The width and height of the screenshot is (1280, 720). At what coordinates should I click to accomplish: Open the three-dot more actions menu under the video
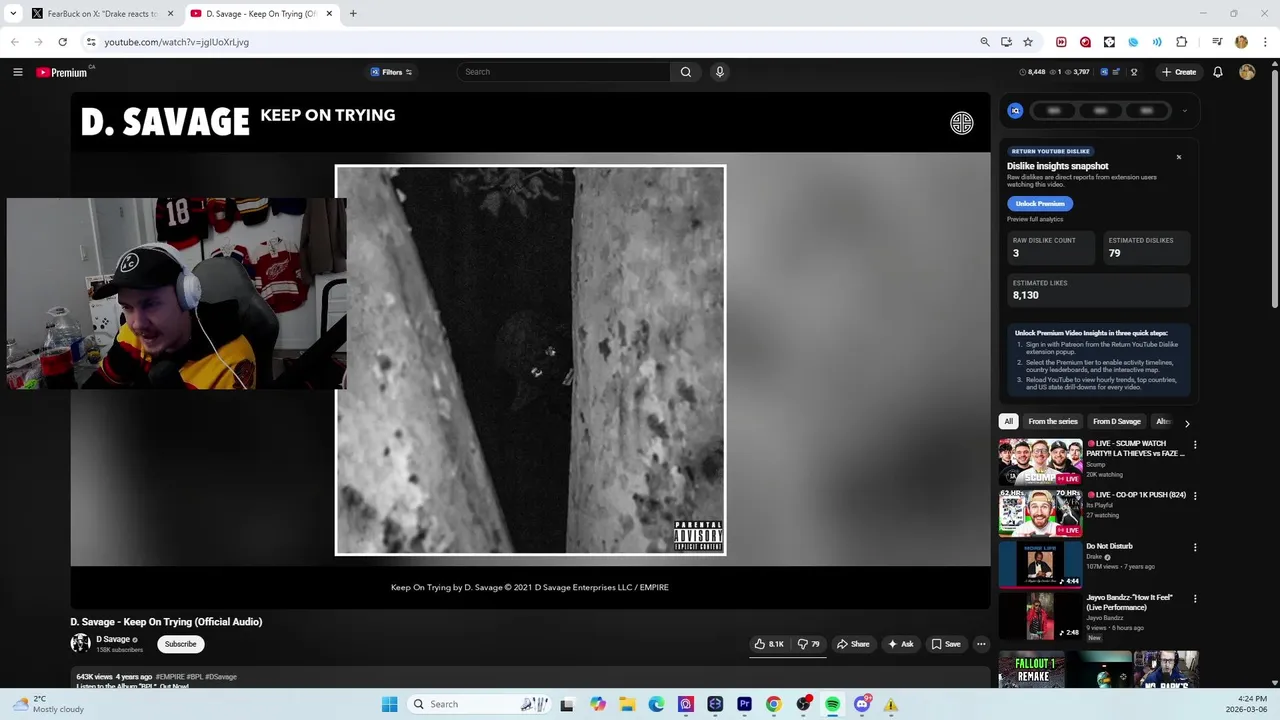(x=981, y=644)
